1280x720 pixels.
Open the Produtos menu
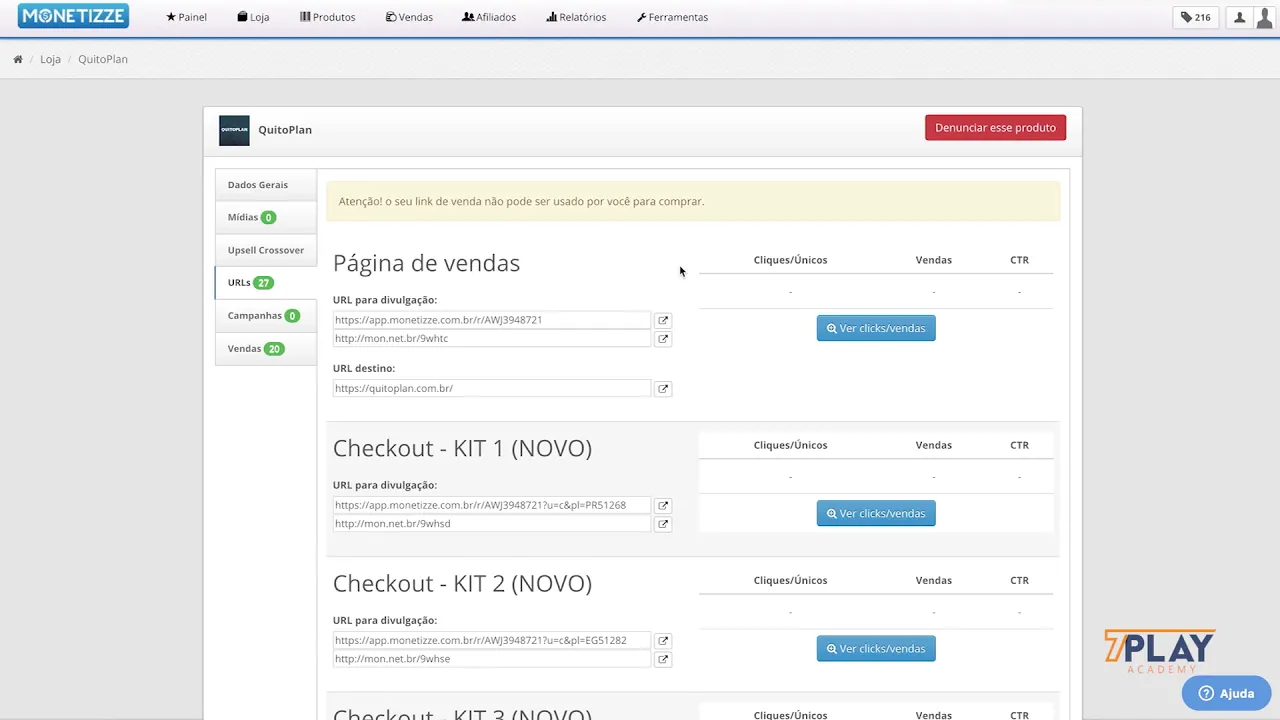click(327, 17)
